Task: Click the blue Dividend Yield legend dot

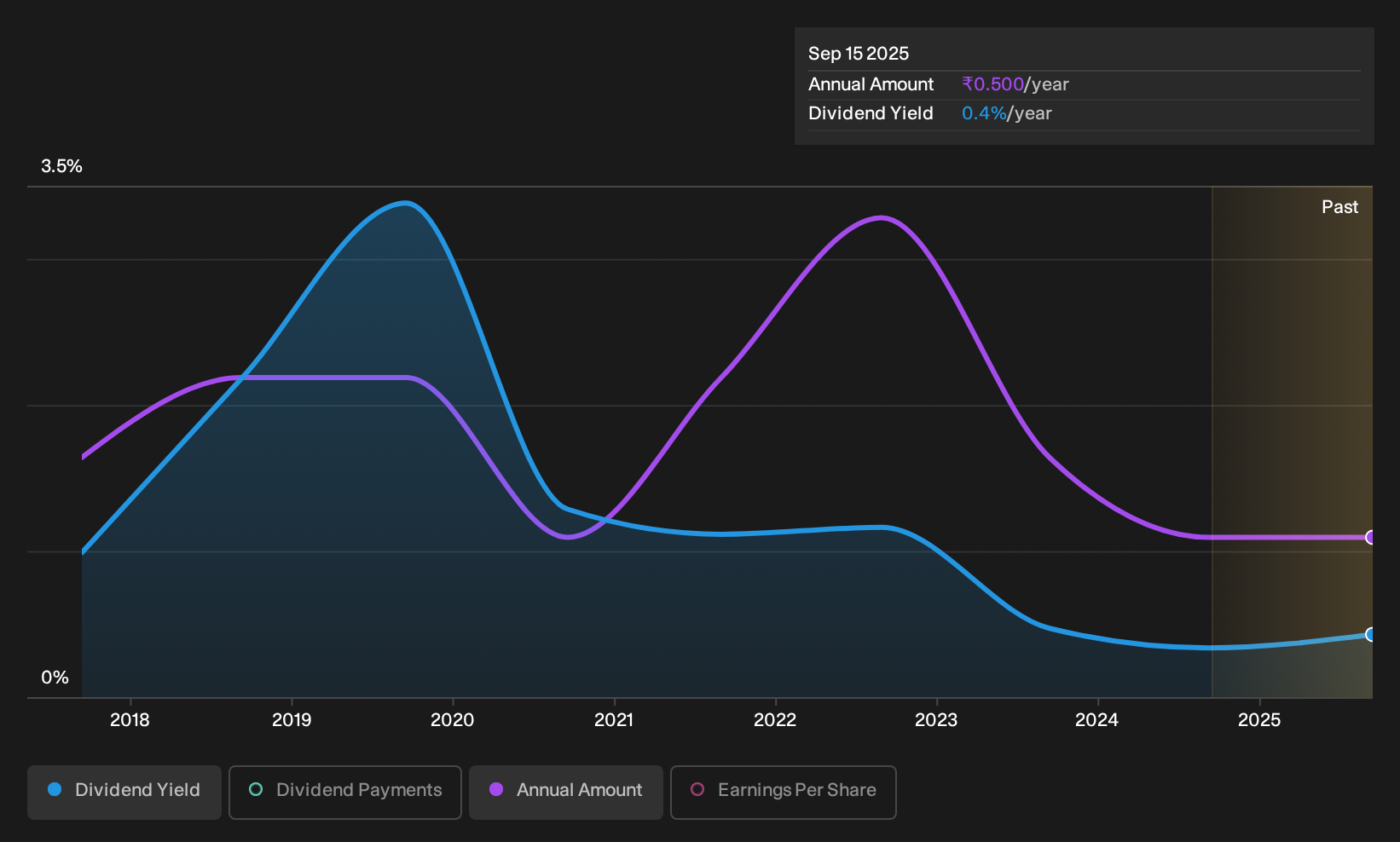Action: [55, 789]
